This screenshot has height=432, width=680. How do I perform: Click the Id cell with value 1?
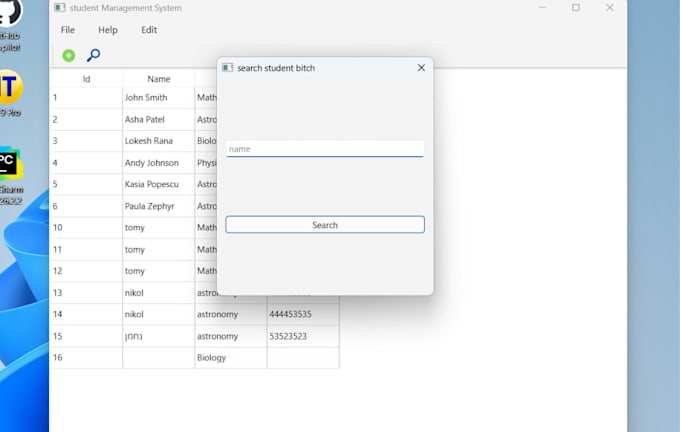point(86,98)
